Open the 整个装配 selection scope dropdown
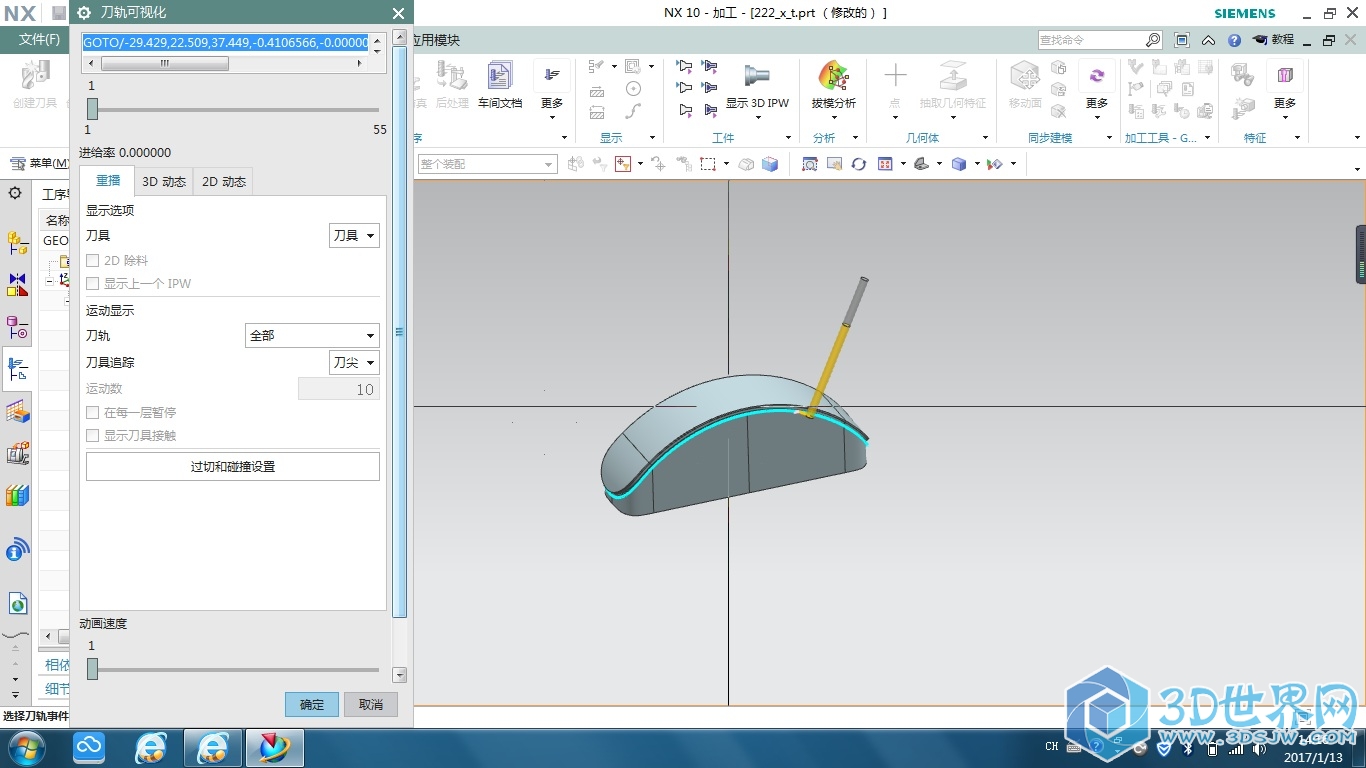 pos(487,164)
